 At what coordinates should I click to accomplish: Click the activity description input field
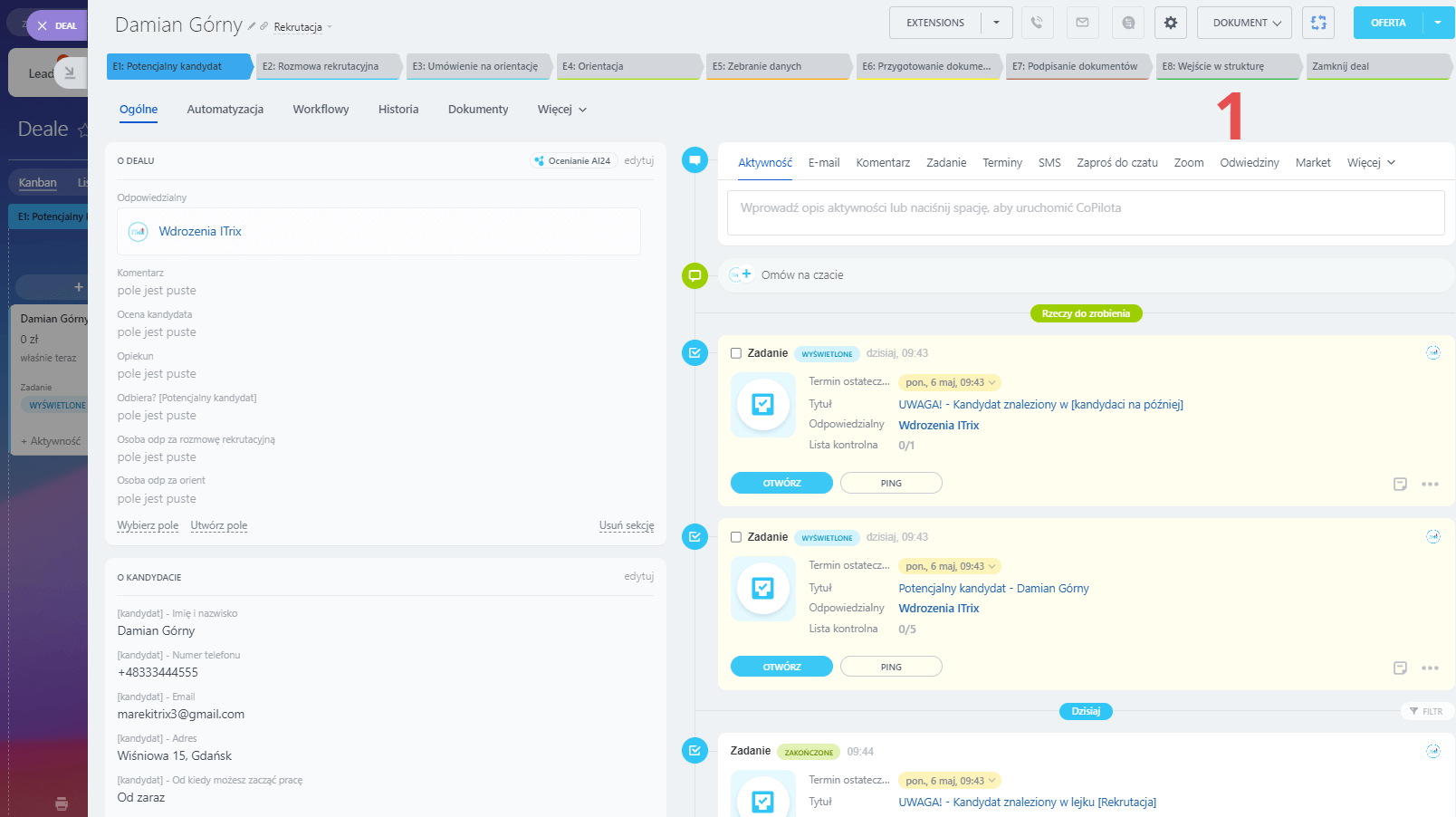click(1085, 213)
